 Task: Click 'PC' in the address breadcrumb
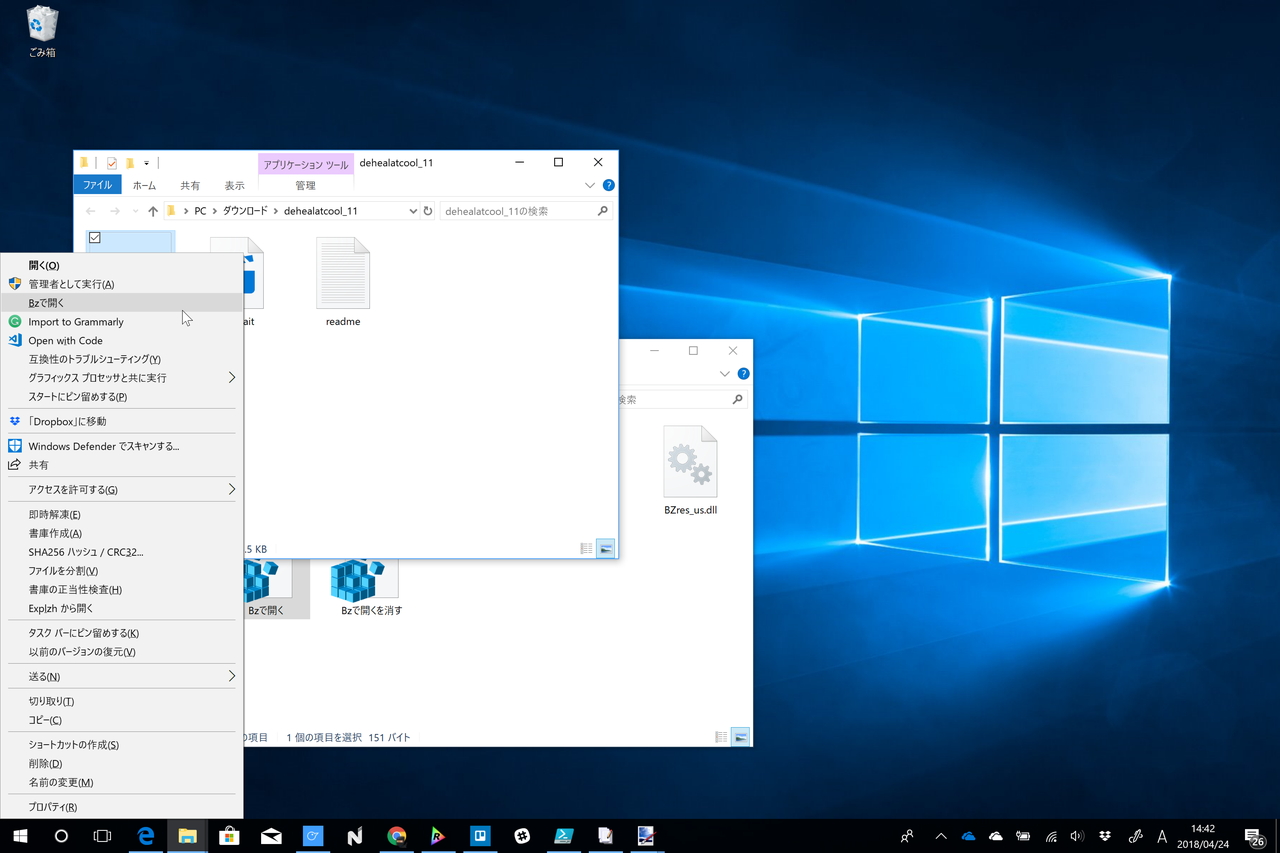(x=200, y=211)
